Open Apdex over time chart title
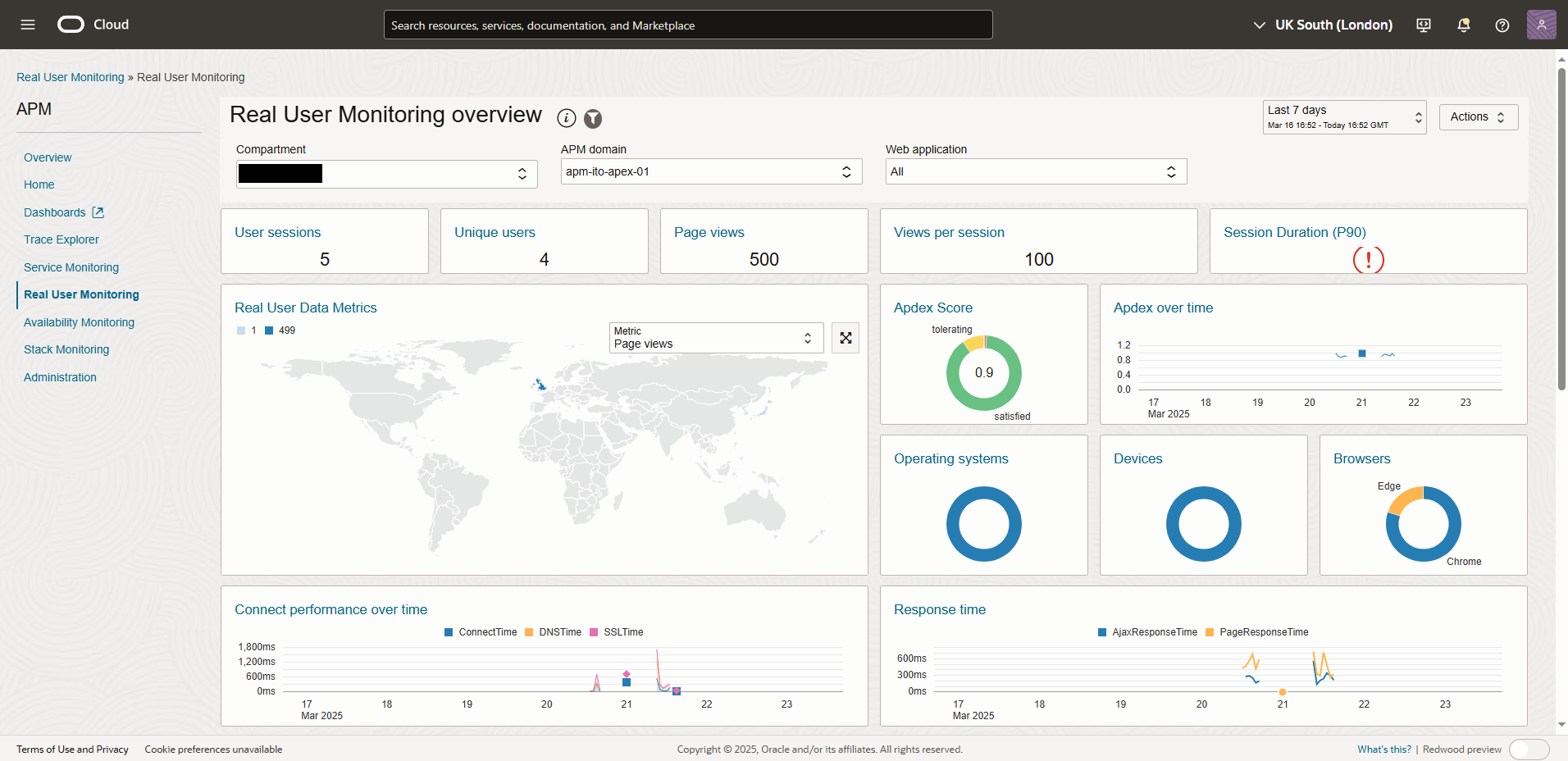Viewport: 1568px width, 761px height. pyautogui.click(x=1163, y=308)
